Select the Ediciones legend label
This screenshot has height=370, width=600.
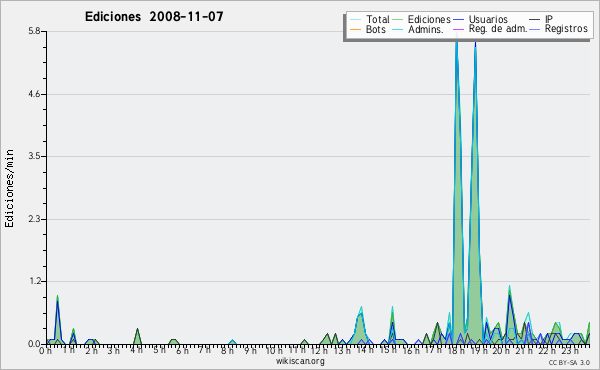(429, 19)
